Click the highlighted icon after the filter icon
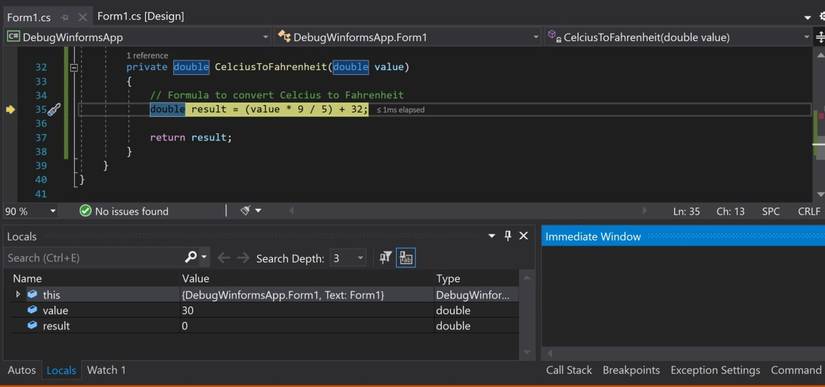The height and width of the screenshot is (387, 825). [406, 258]
